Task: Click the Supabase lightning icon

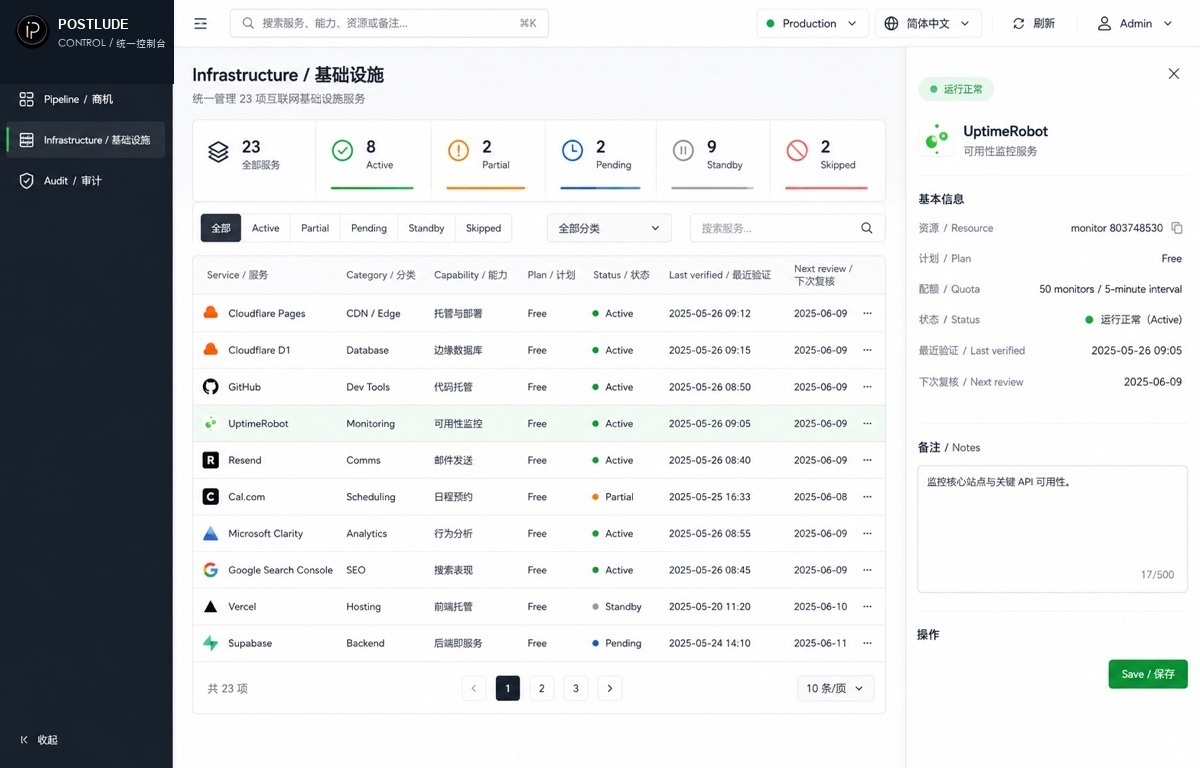Action: 210,643
